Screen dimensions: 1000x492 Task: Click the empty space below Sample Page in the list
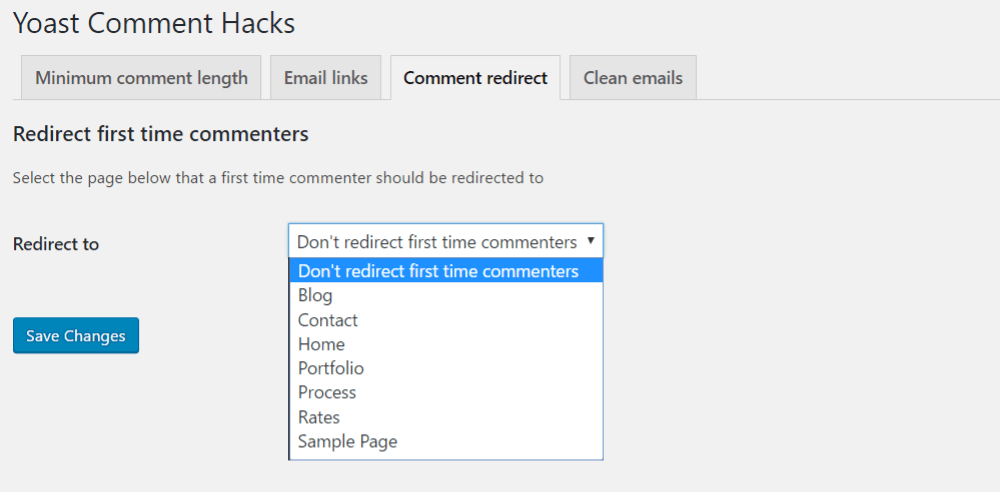[446, 456]
